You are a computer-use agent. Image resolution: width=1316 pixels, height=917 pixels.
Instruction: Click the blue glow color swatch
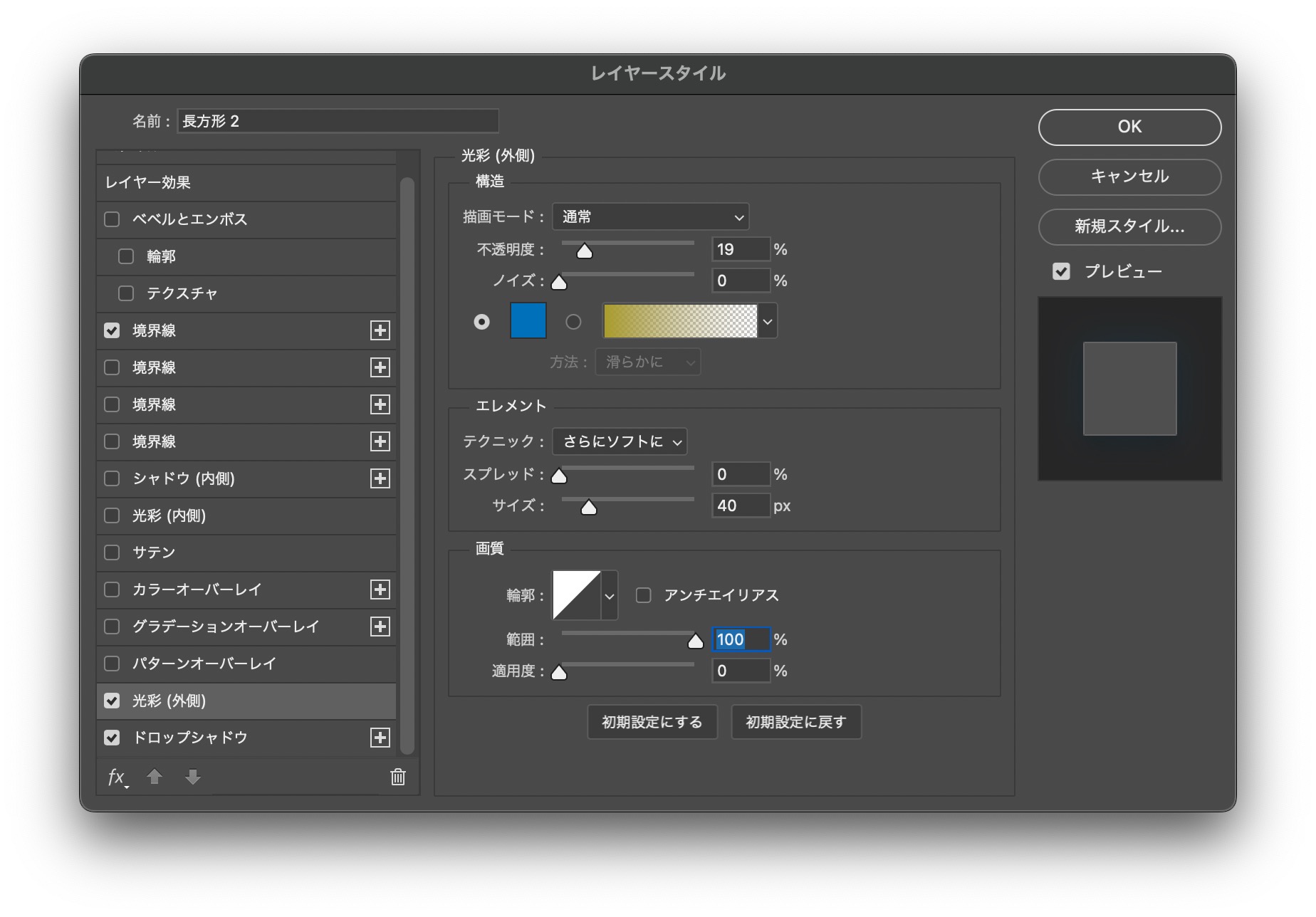click(528, 320)
